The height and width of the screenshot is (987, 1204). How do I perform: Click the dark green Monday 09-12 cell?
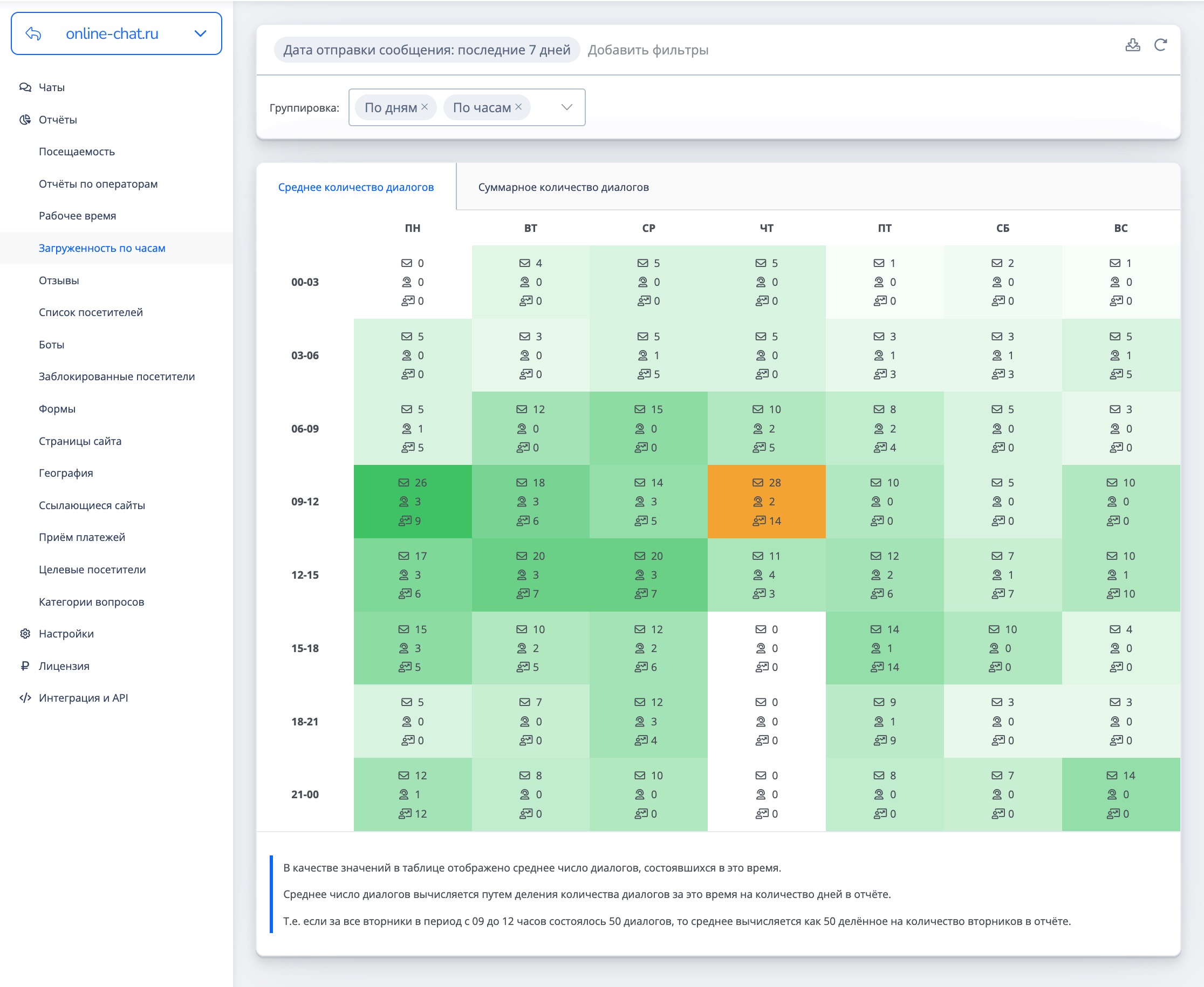[x=412, y=502]
